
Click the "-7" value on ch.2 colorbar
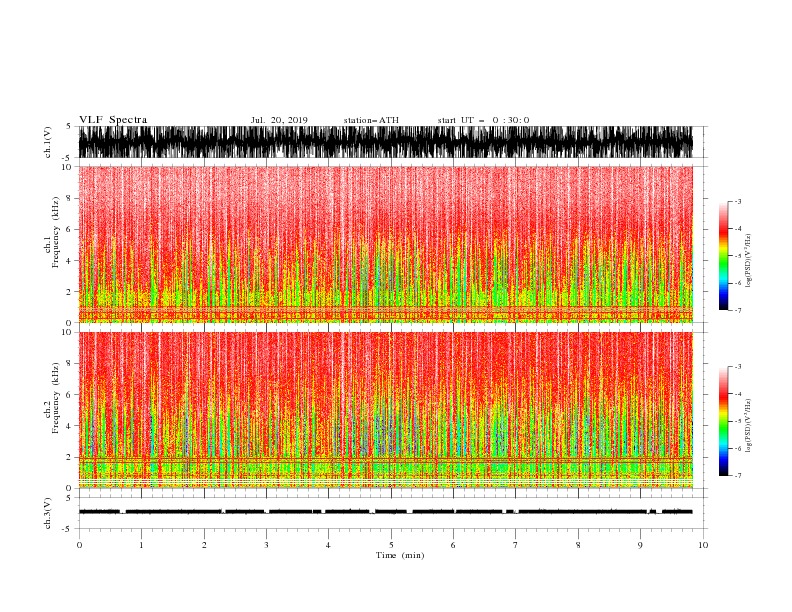(x=738, y=475)
